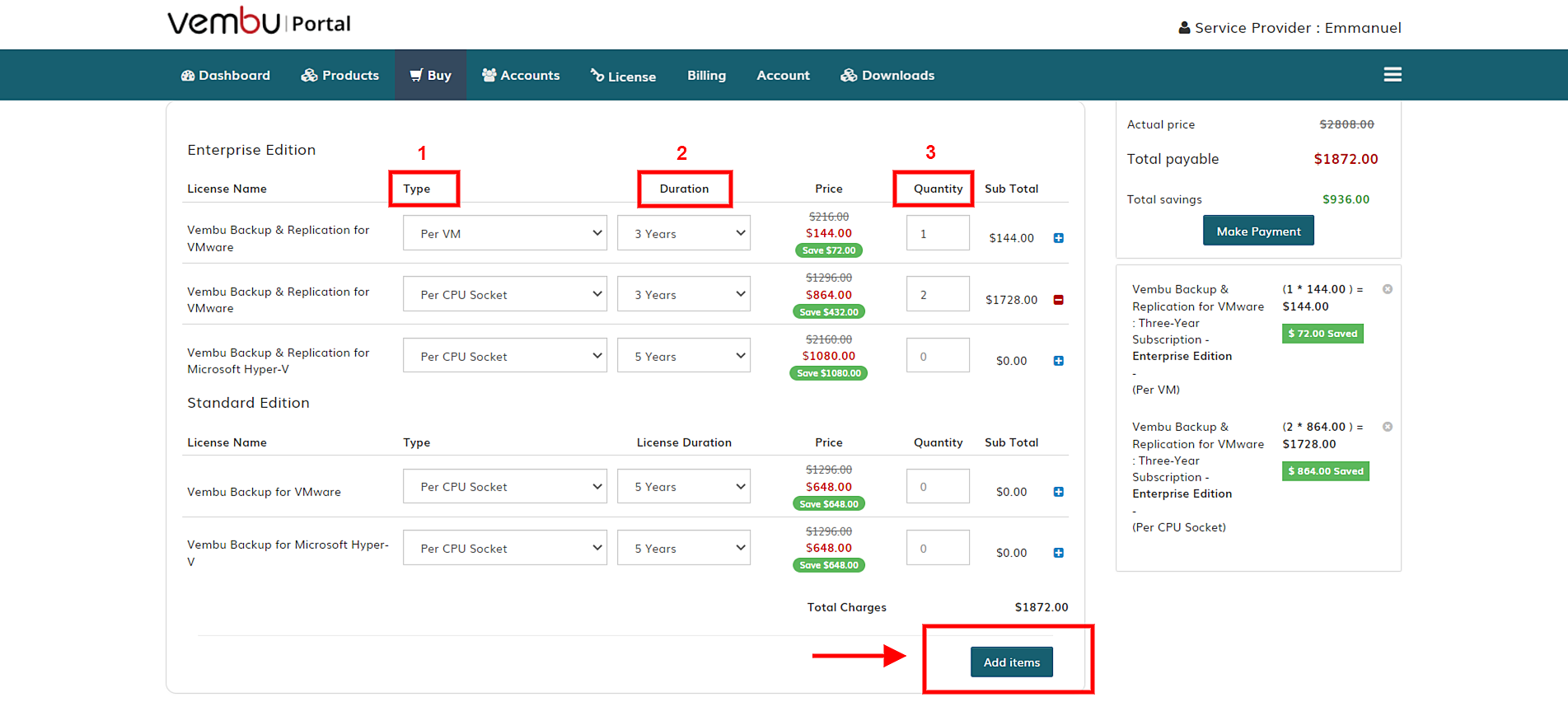Remove the Per CPU Socket item from the cart
This screenshot has height=702, width=1568.
tap(1388, 427)
